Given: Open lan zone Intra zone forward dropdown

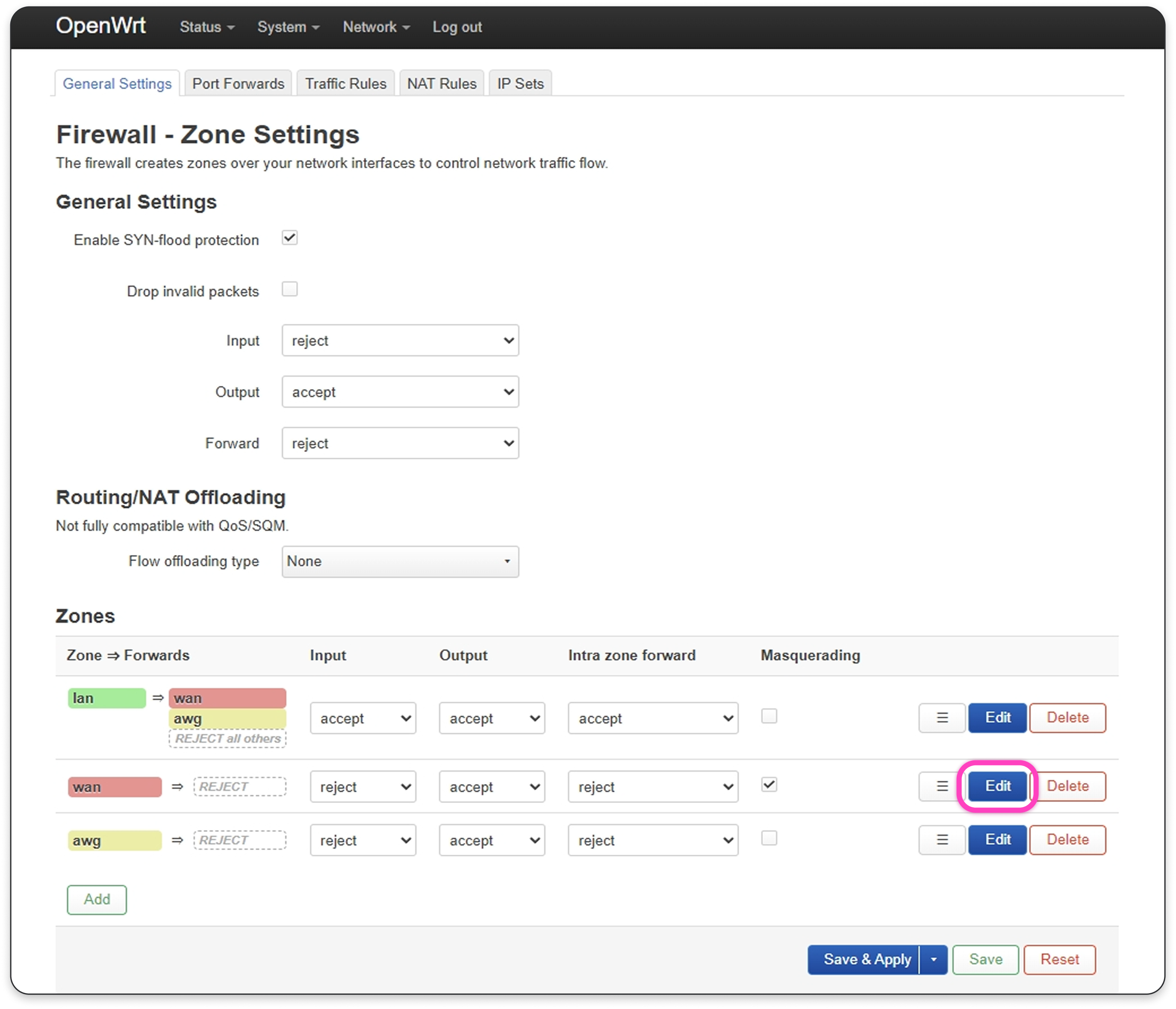Looking at the screenshot, I should tap(653, 718).
